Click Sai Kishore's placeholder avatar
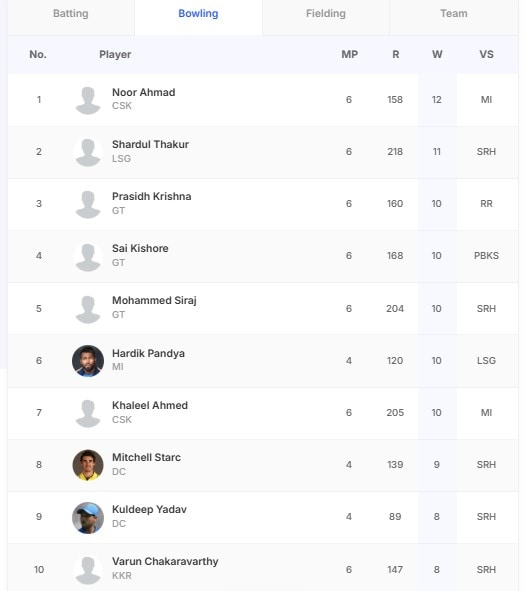This screenshot has height=591, width=526. click(88, 257)
